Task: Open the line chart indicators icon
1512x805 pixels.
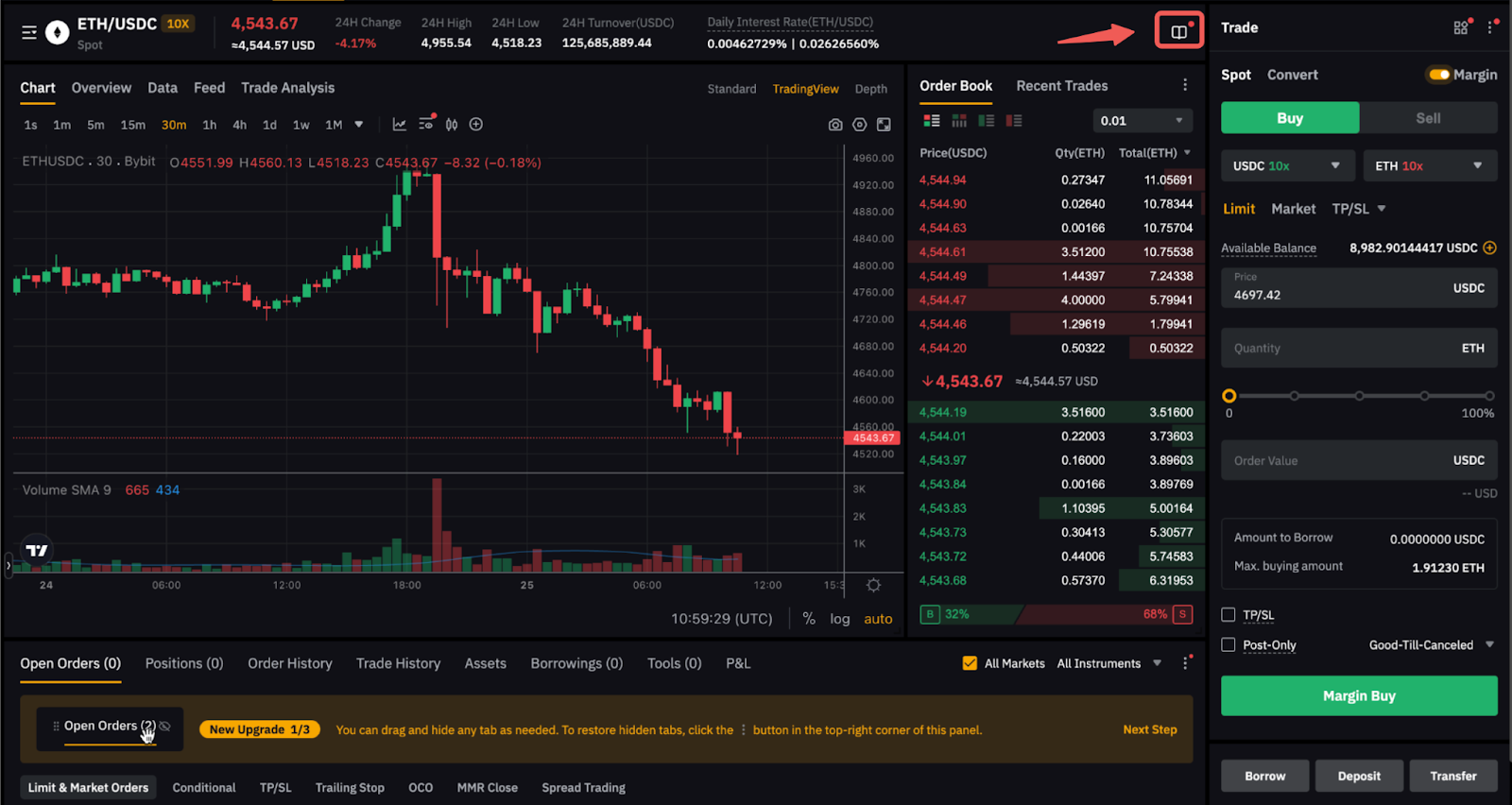Action: tap(400, 125)
